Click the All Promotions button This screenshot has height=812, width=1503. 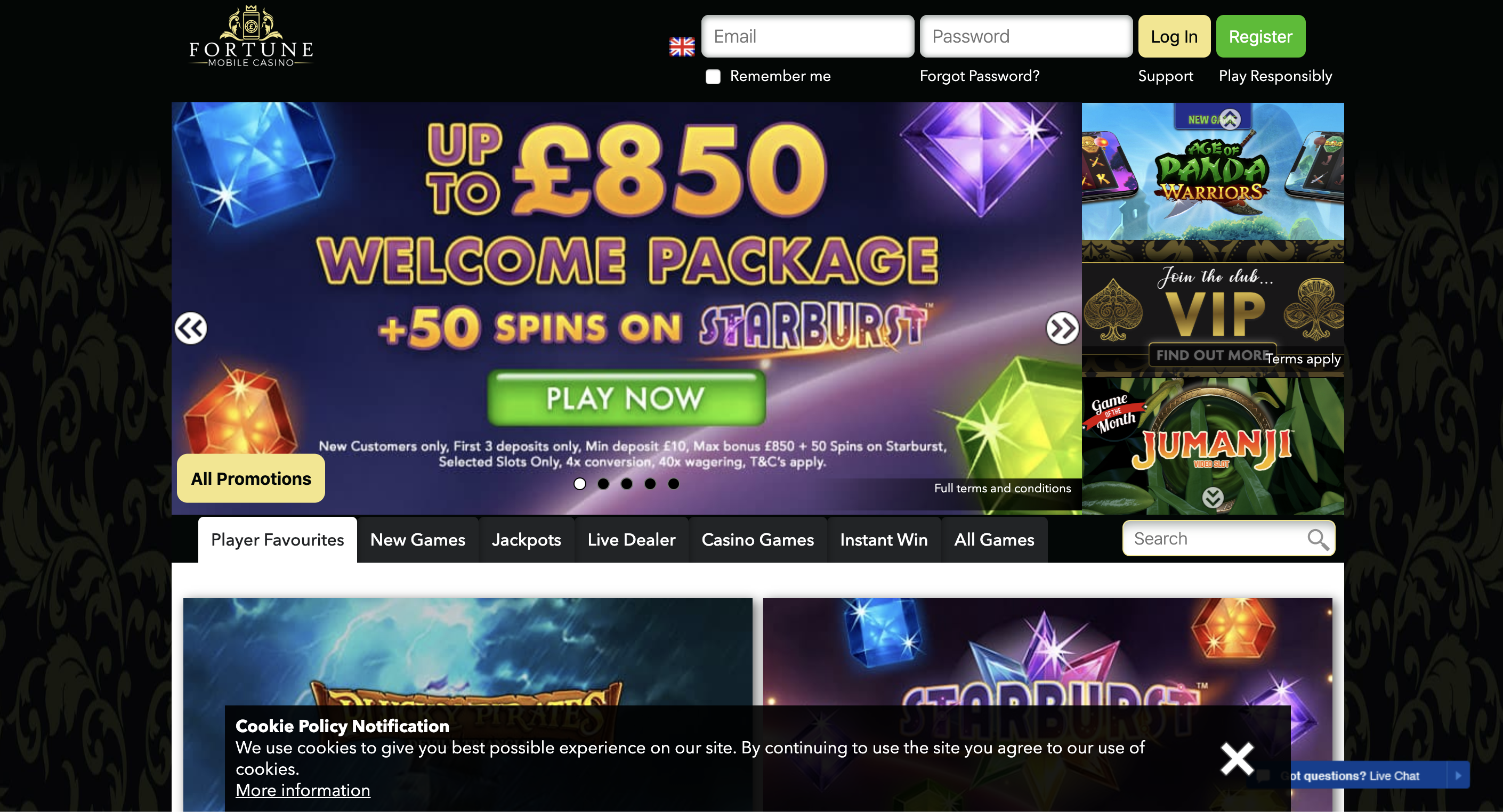[x=251, y=478]
